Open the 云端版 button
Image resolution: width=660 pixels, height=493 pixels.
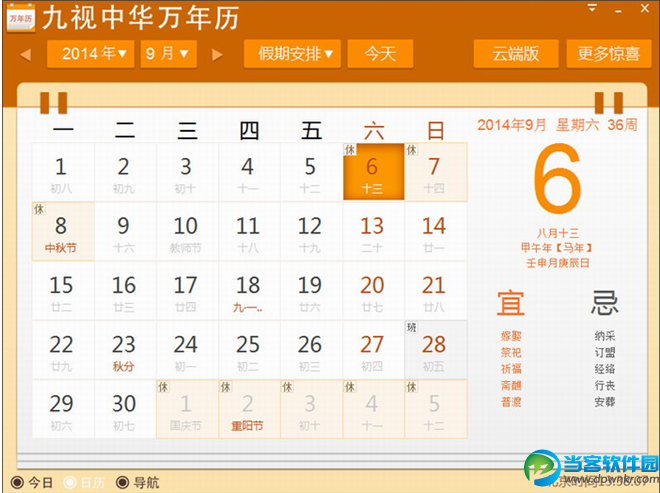(516, 54)
